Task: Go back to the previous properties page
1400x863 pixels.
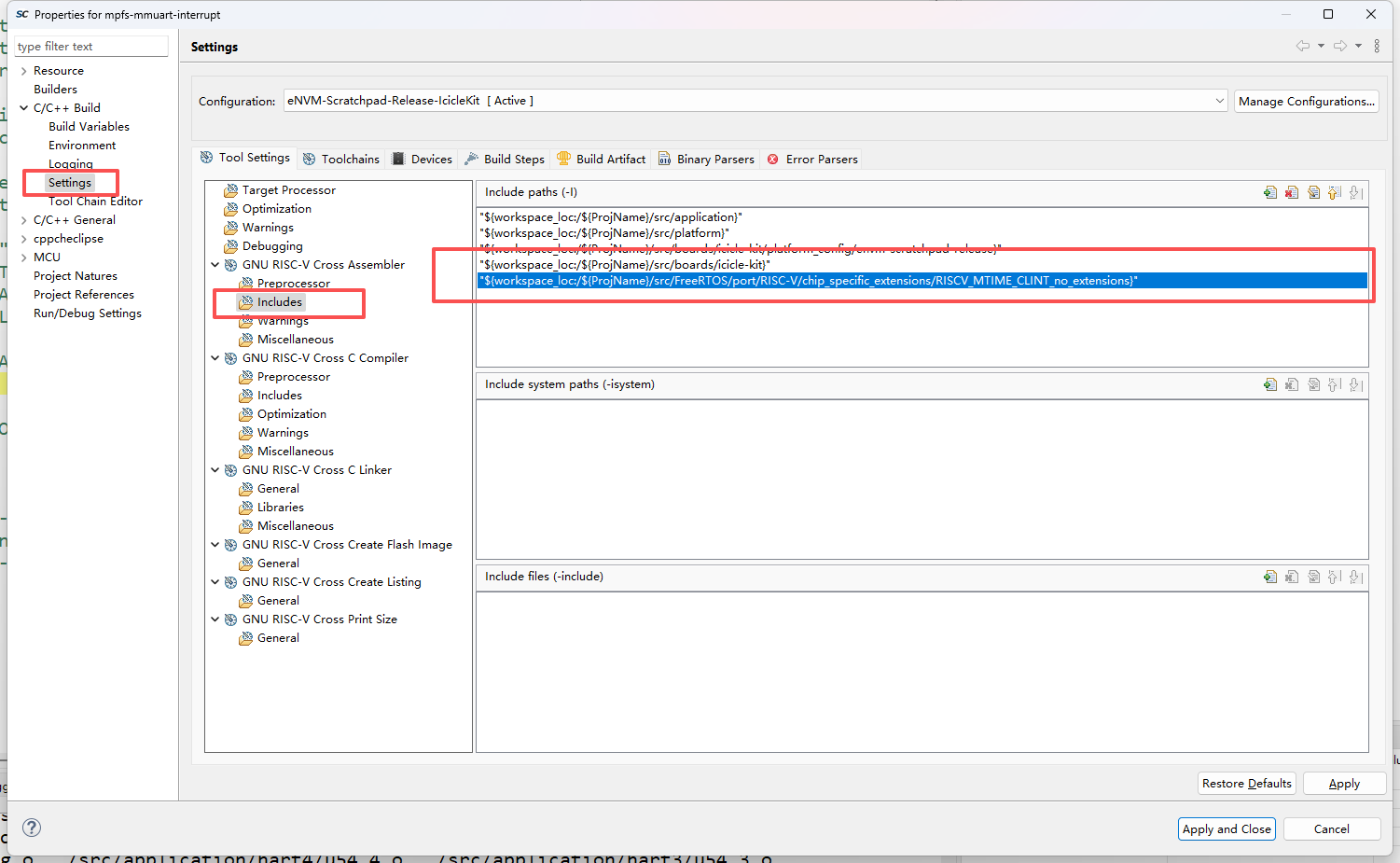Action: 1303,46
